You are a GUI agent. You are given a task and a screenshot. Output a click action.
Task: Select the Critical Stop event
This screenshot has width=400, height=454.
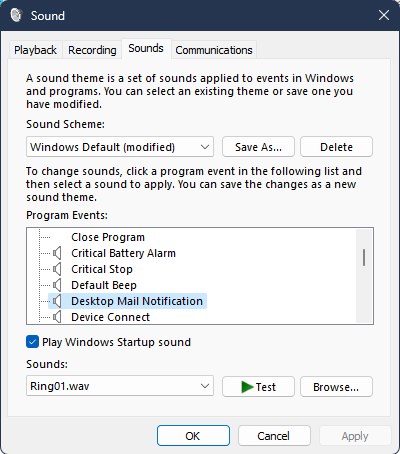coord(102,269)
